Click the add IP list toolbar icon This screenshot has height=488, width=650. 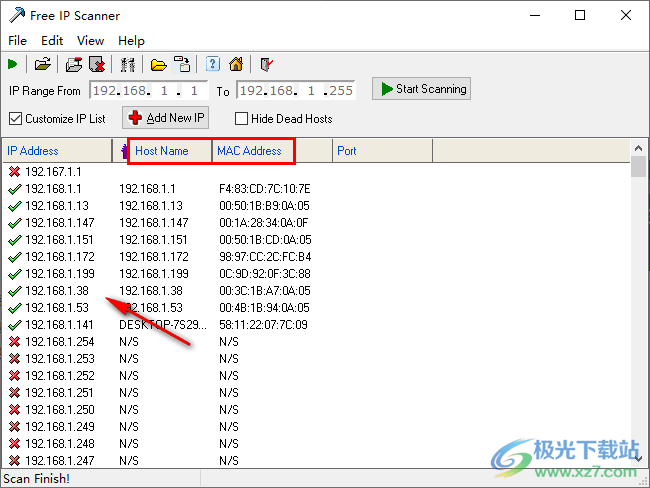tap(74, 64)
